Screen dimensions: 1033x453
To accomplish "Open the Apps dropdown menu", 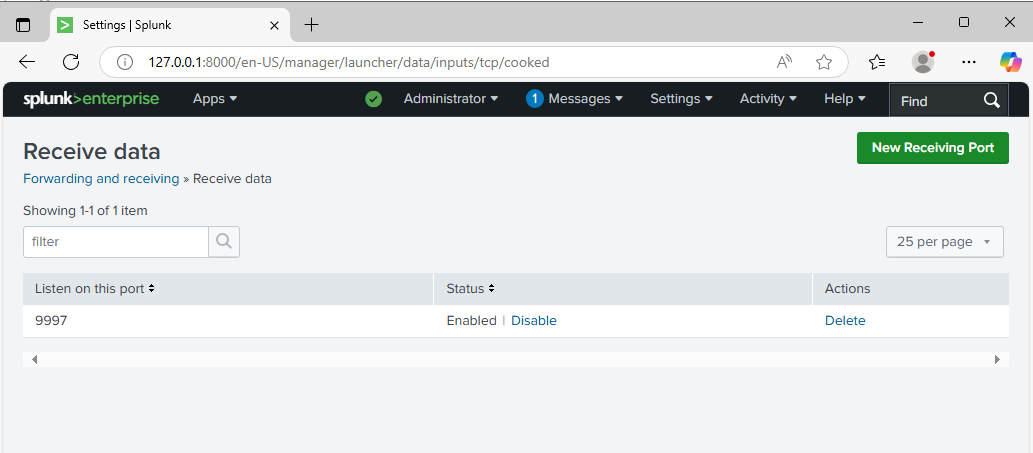I will click(x=215, y=99).
